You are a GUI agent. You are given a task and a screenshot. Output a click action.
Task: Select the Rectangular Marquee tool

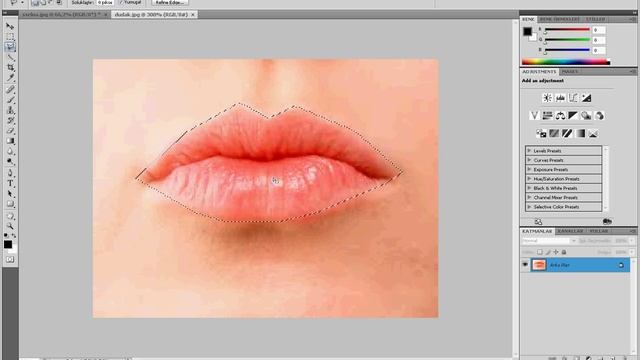[x=10, y=37]
